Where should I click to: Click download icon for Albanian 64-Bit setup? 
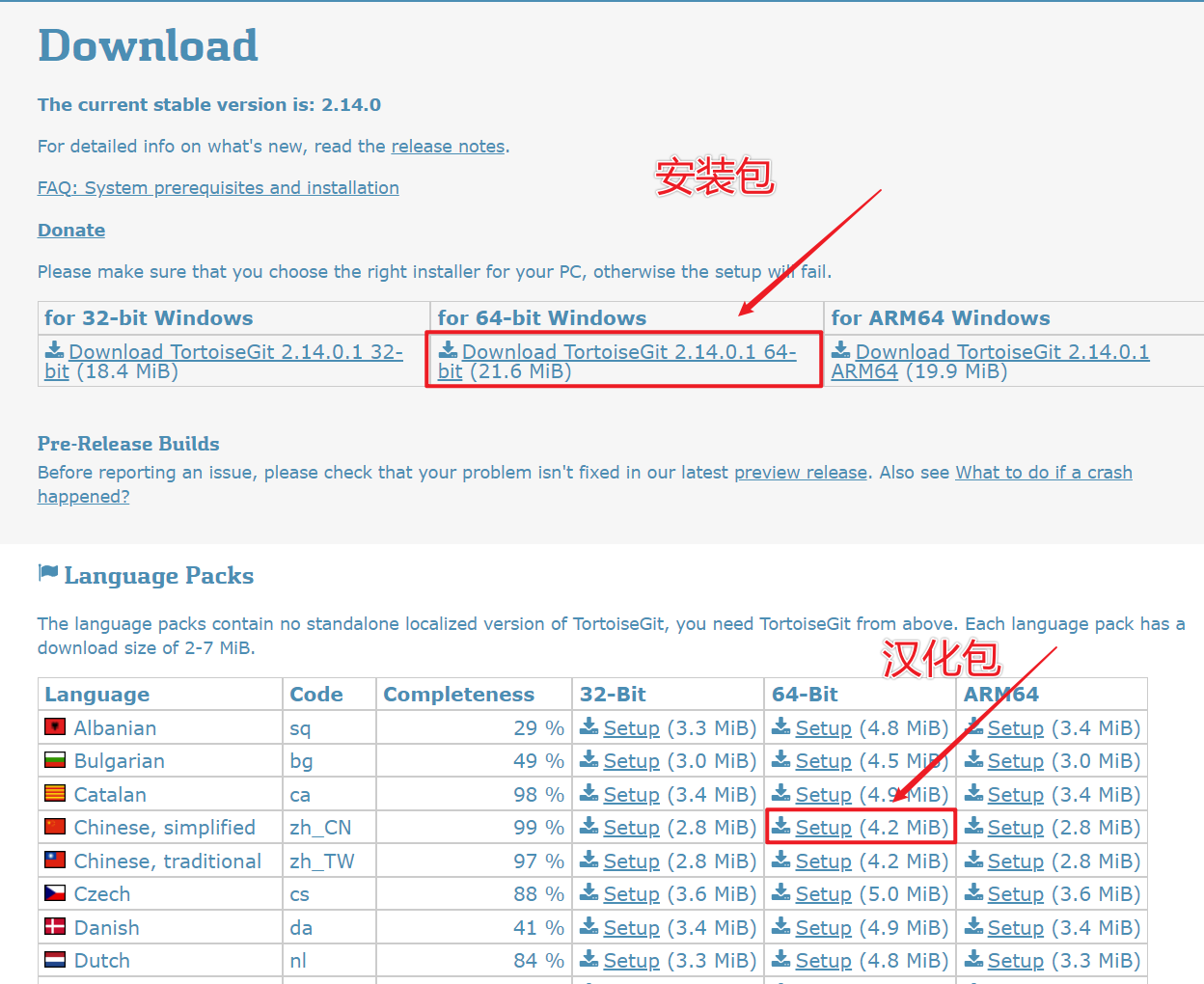click(x=780, y=726)
